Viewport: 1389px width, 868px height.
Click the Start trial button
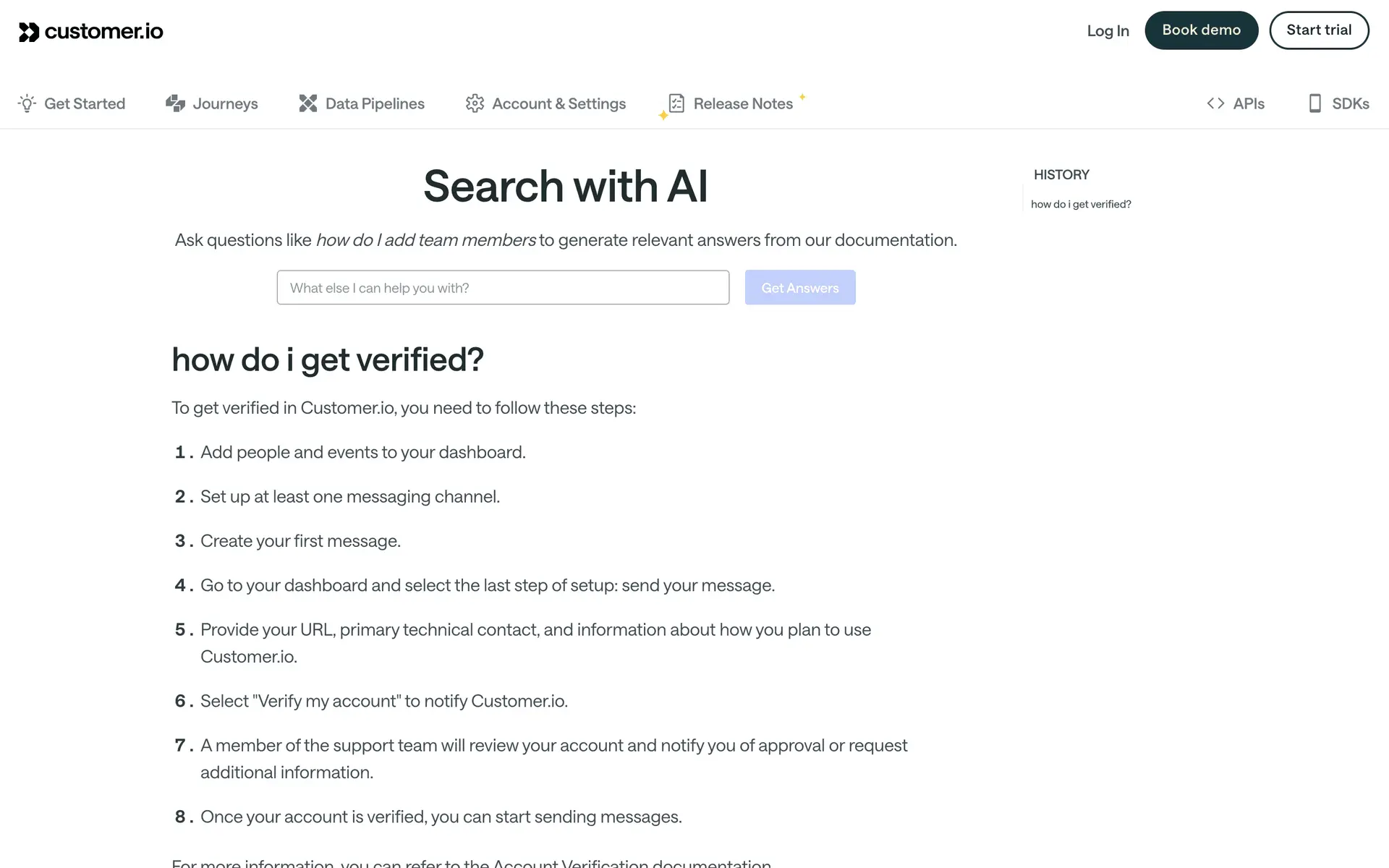pos(1319,30)
